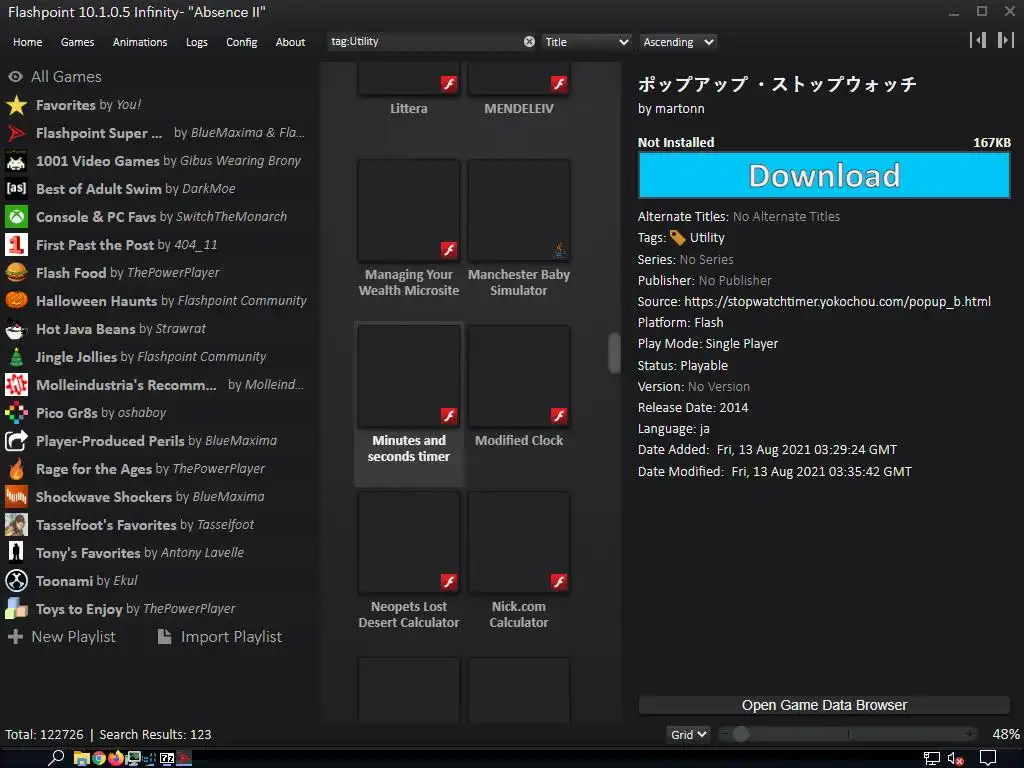
Task: Click the Utility tag icon
Action: pos(677,238)
